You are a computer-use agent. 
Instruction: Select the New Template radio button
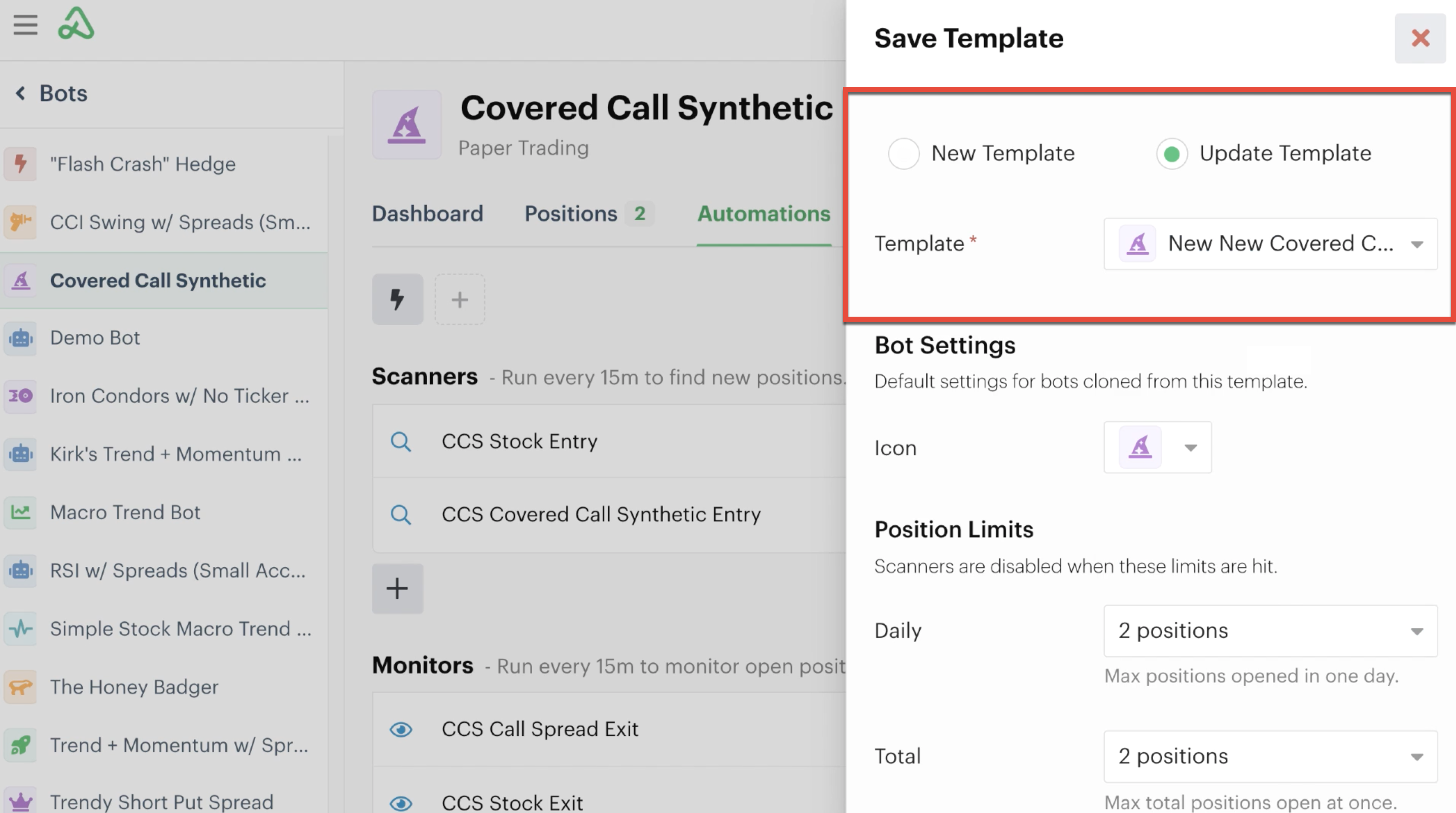(903, 153)
